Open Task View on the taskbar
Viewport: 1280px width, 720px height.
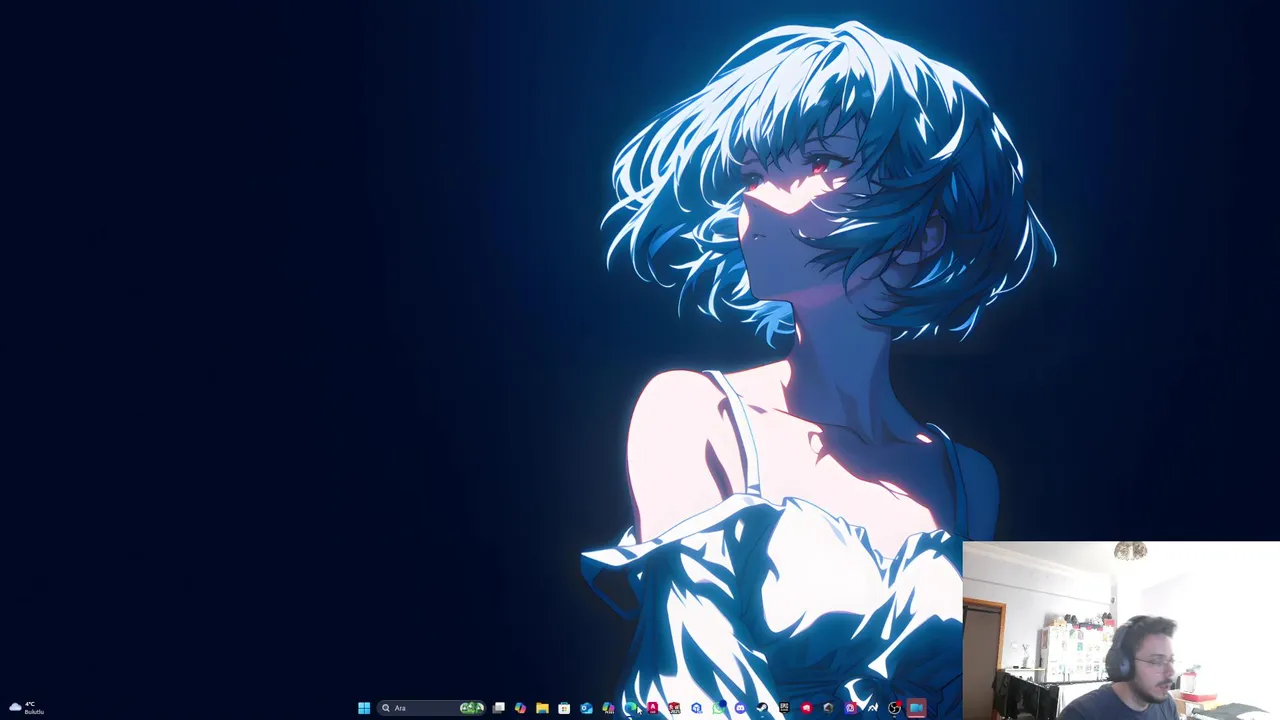point(499,708)
